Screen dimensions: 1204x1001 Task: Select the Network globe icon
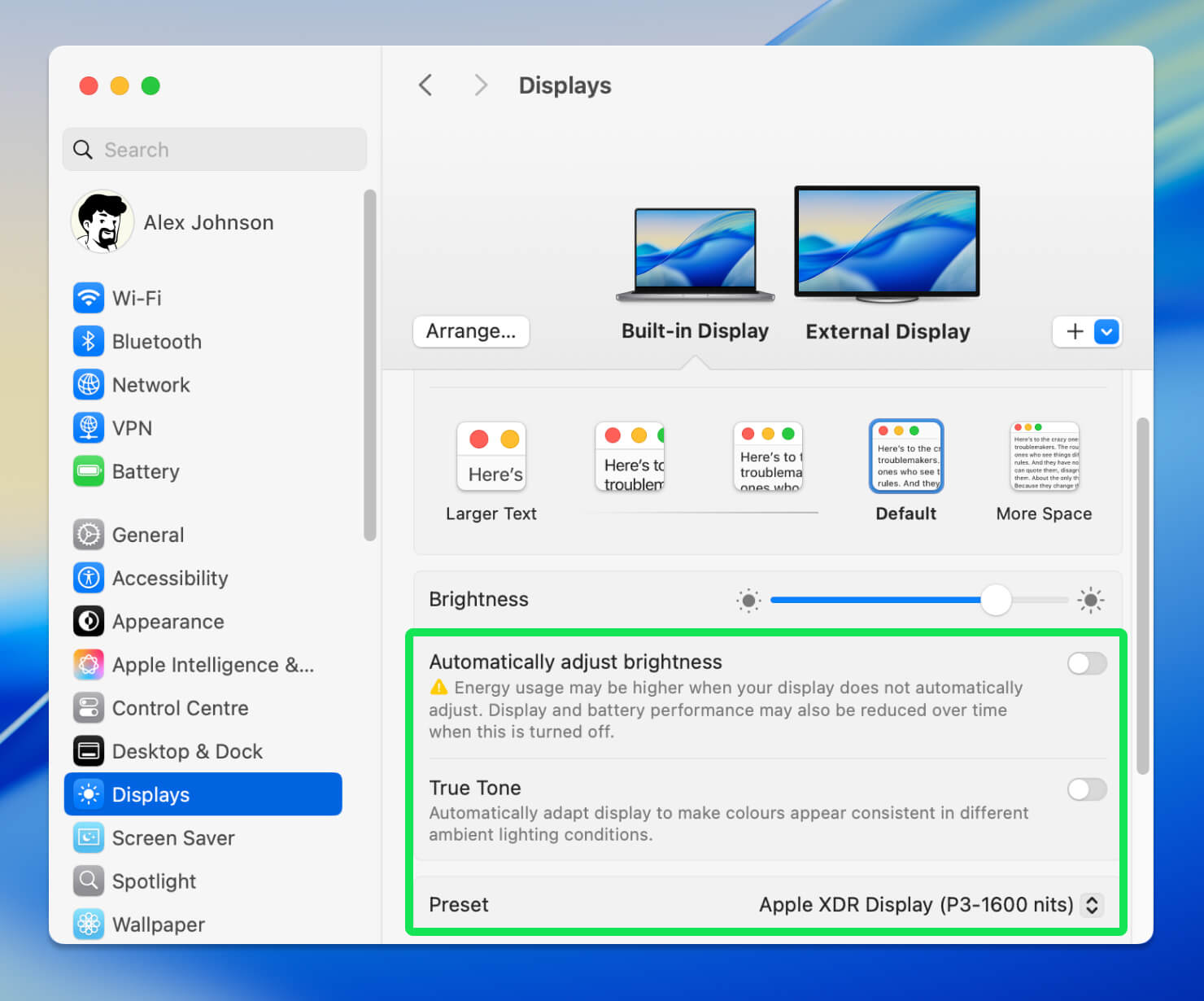(x=89, y=384)
